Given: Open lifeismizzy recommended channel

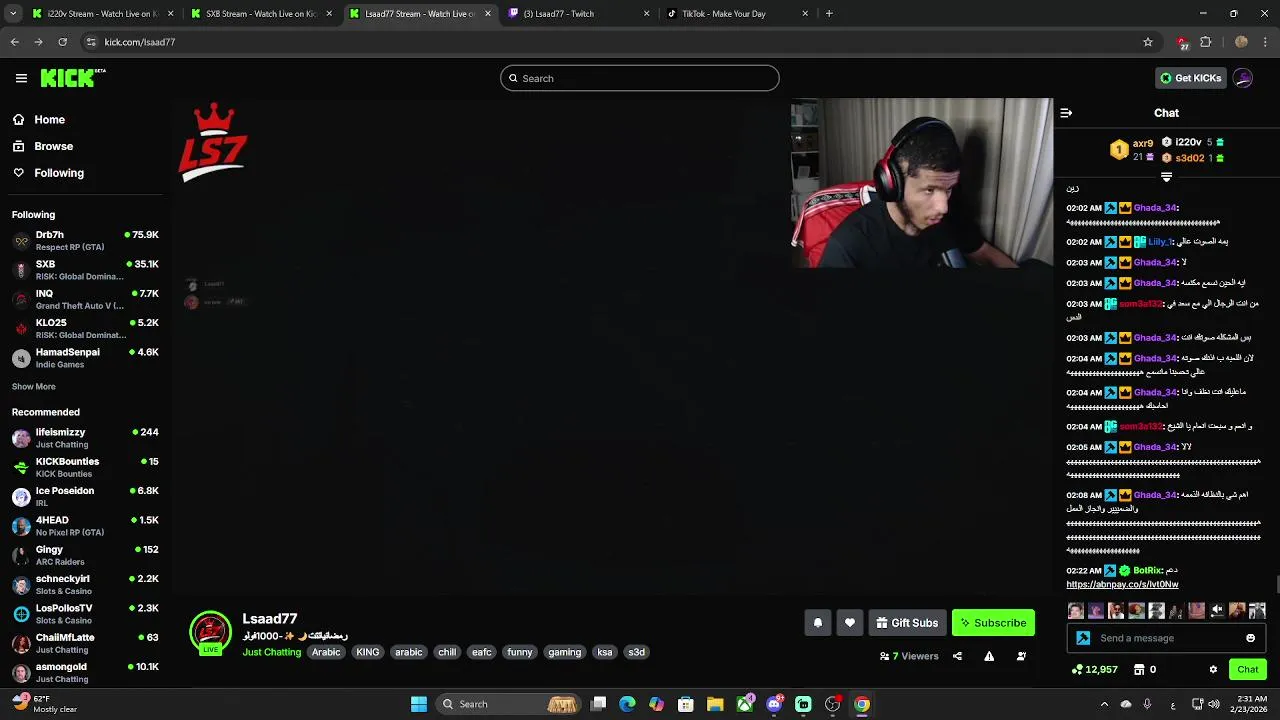Looking at the screenshot, I should (85, 438).
